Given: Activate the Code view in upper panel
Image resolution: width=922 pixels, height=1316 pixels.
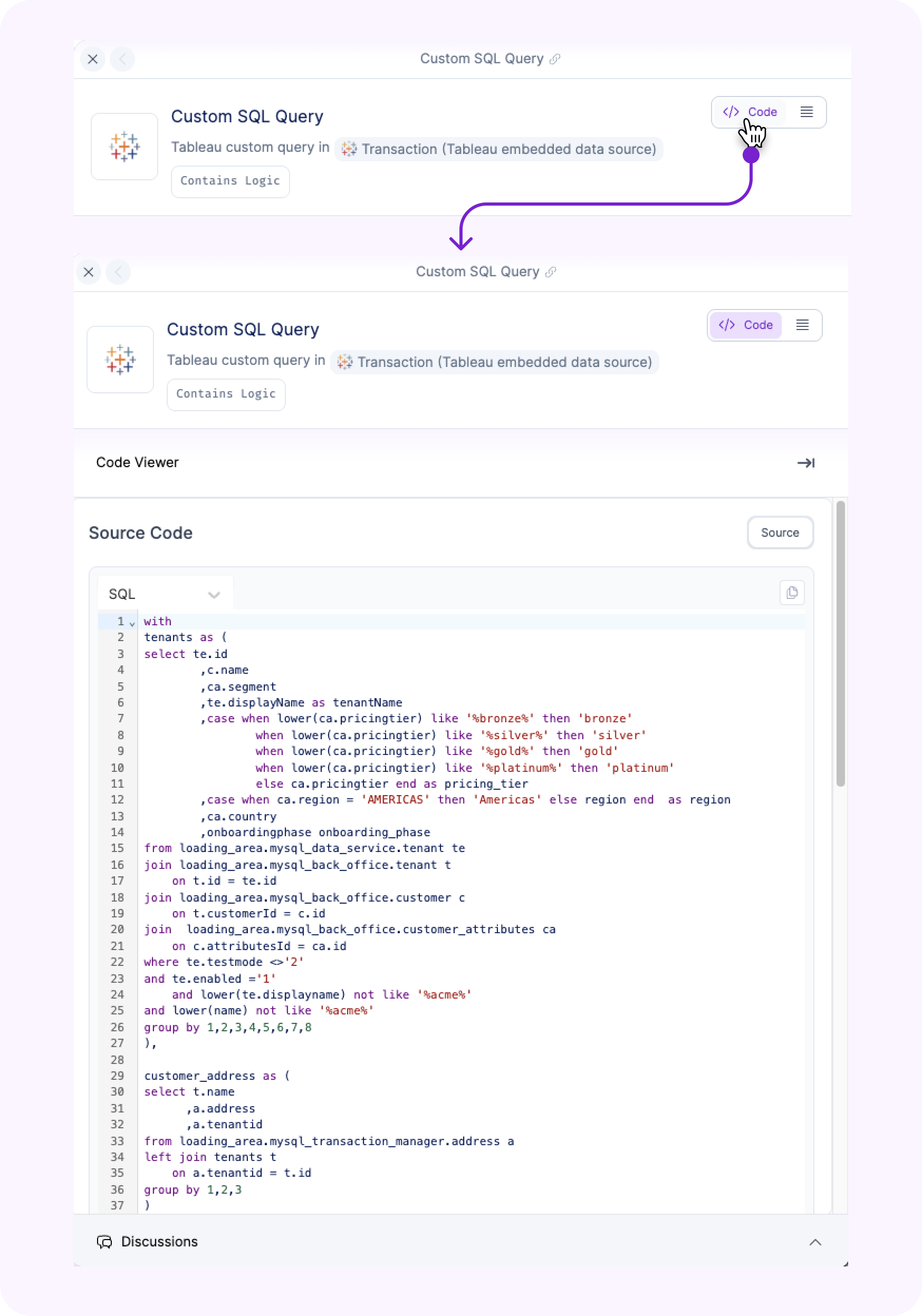Looking at the screenshot, I should [750, 112].
